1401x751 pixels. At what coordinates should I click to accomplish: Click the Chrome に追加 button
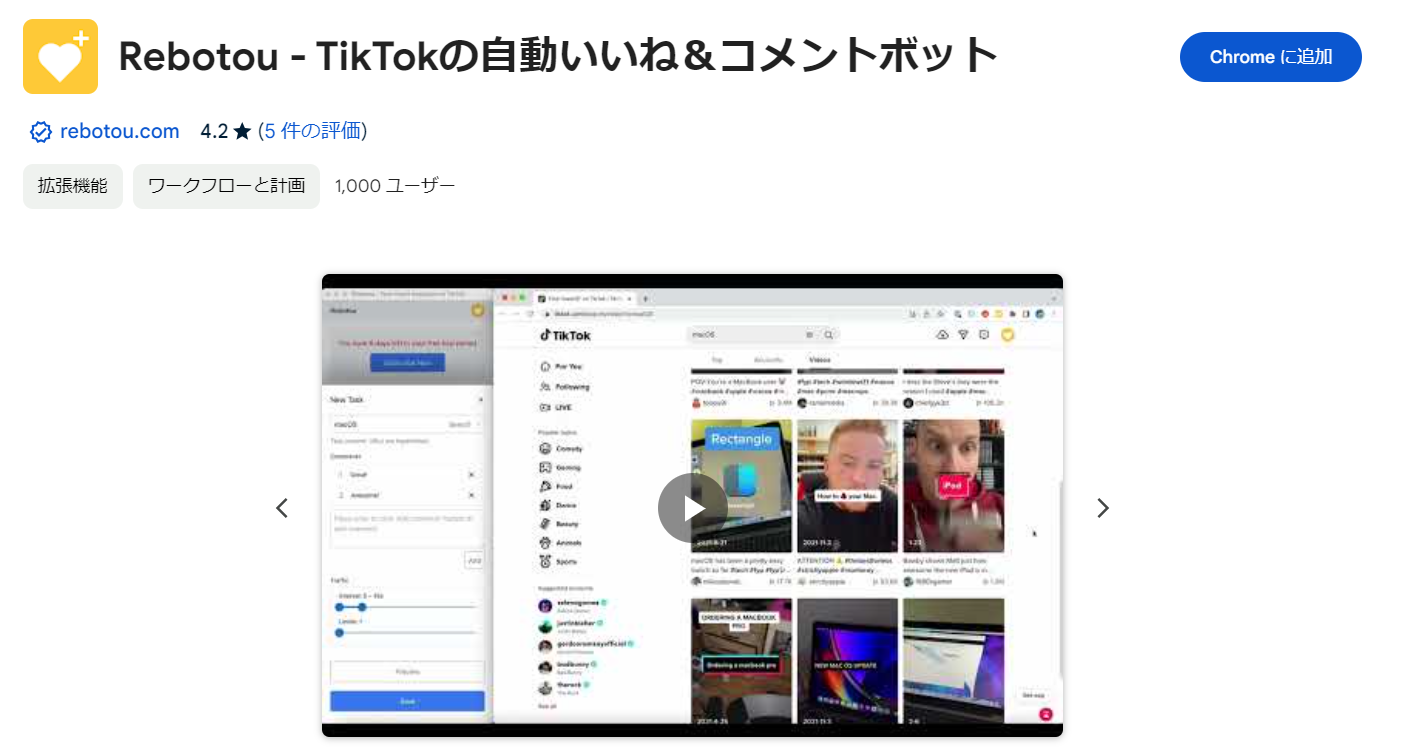tap(1270, 57)
